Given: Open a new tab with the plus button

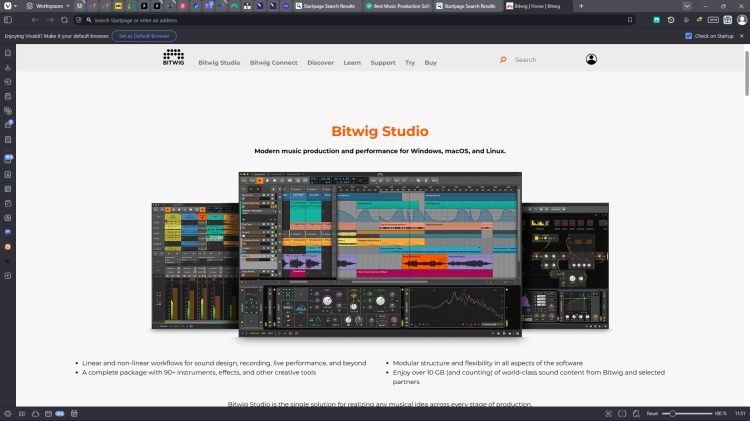Looking at the screenshot, I should [x=581, y=6].
